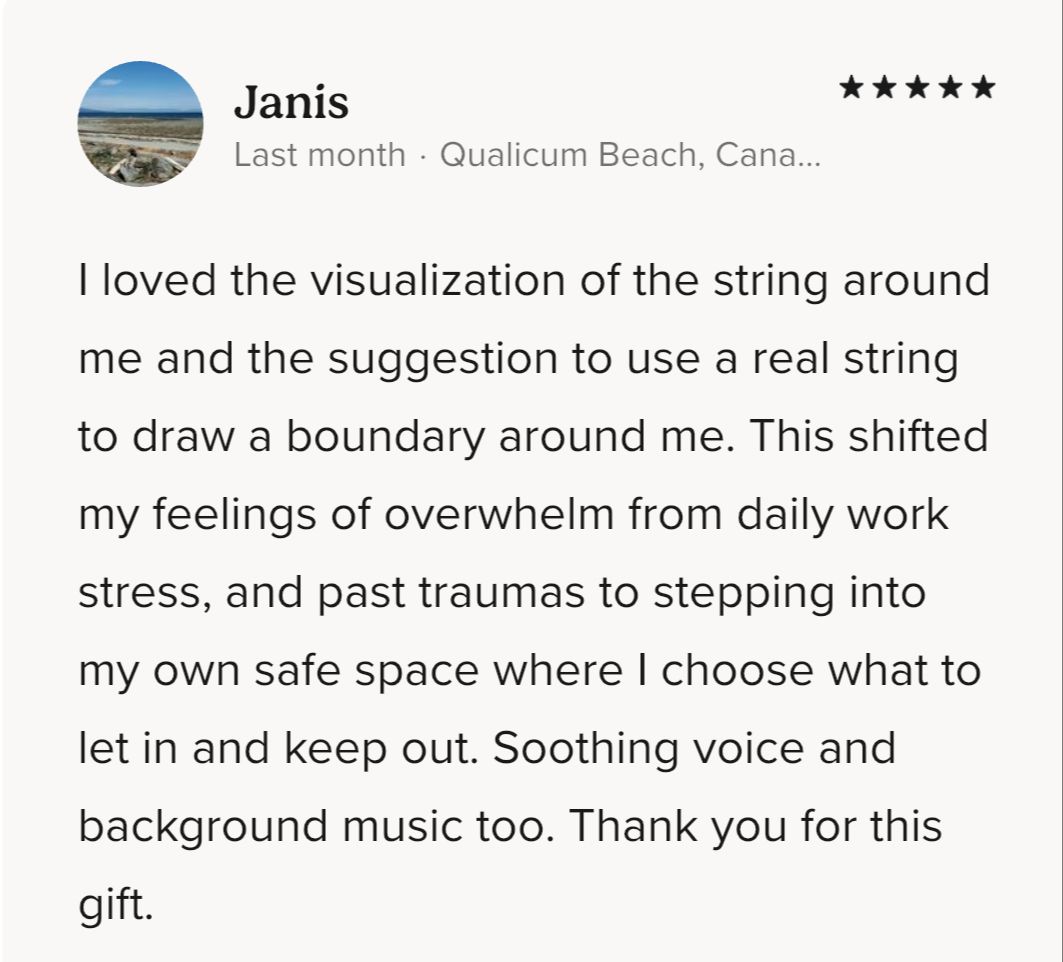Select the fourth rating star
This screenshot has width=1063, height=962.
pyautogui.click(x=950, y=87)
